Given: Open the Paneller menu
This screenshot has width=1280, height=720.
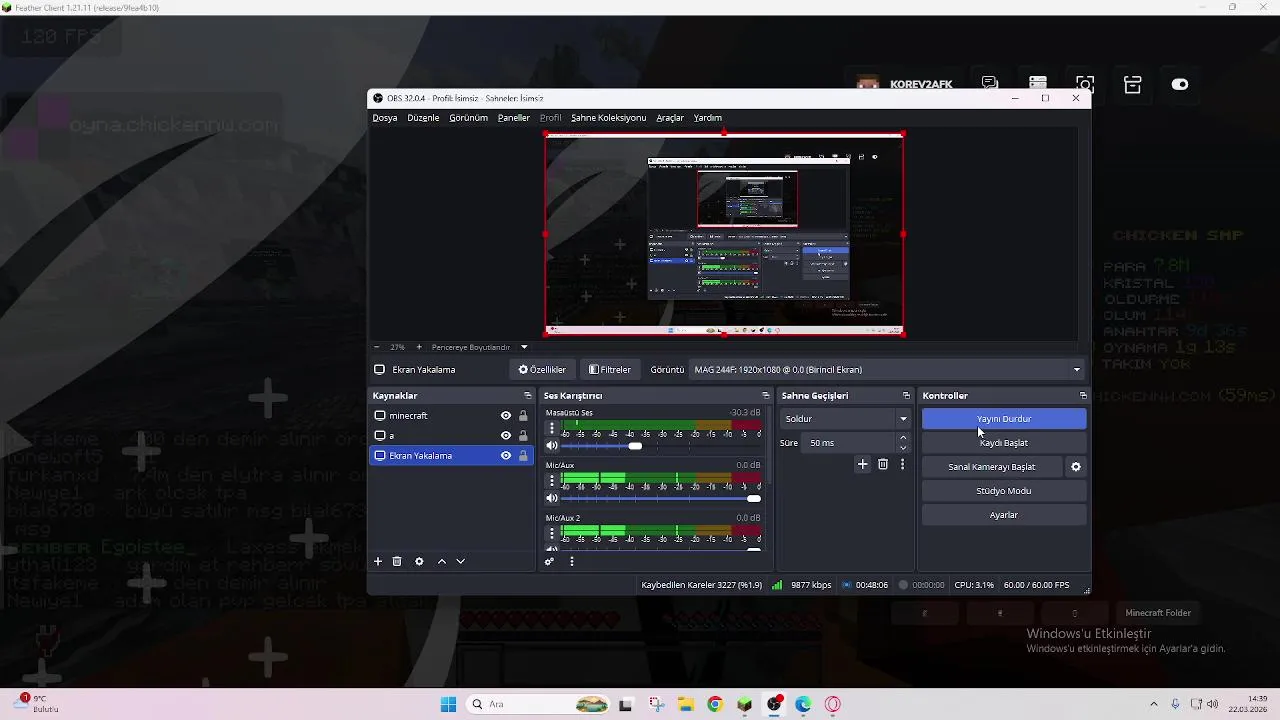Looking at the screenshot, I should tap(514, 118).
